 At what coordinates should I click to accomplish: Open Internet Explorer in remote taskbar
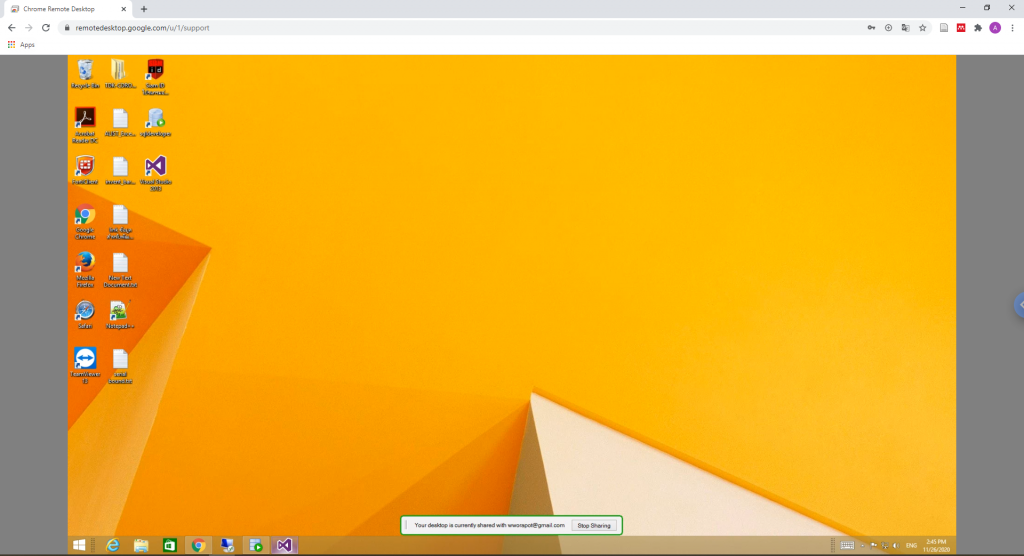(x=112, y=545)
